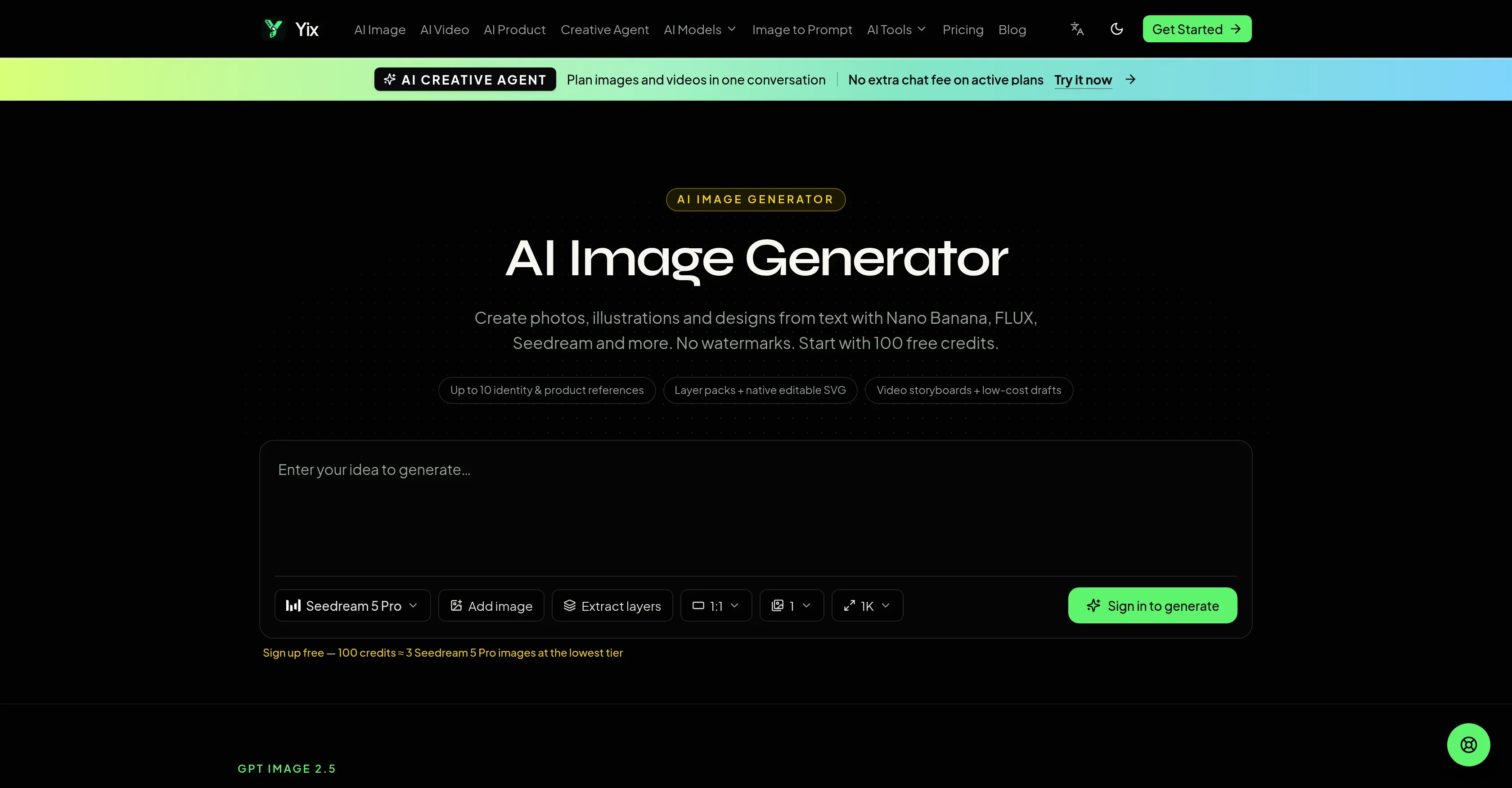The width and height of the screenshot is (1512, 788).
Task: Click the Sign up free credits text
Action: [442, 653]
